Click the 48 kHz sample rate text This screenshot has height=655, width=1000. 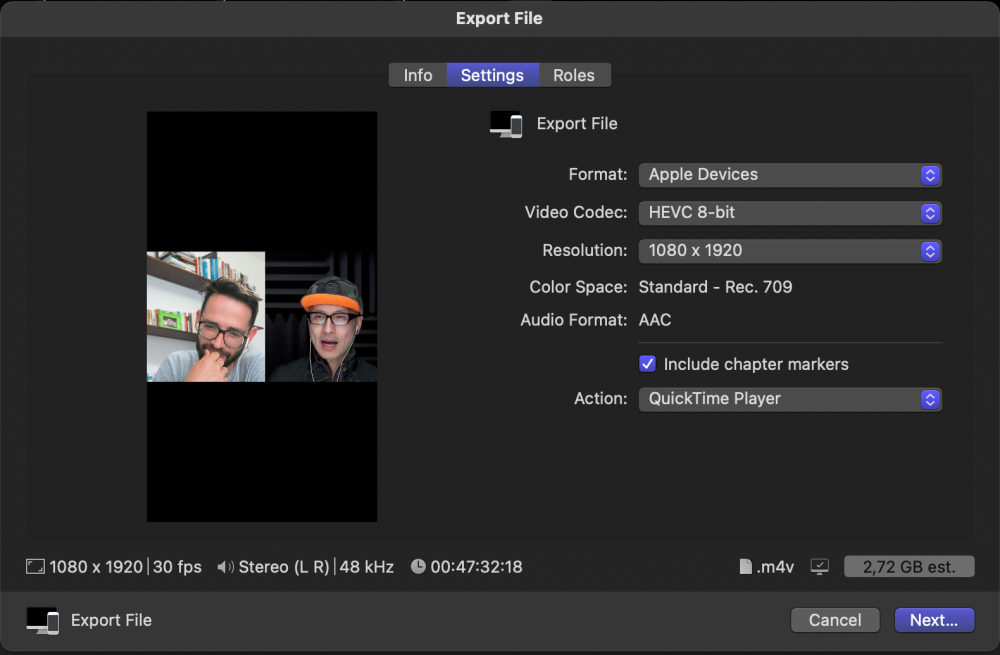[367, 566]
